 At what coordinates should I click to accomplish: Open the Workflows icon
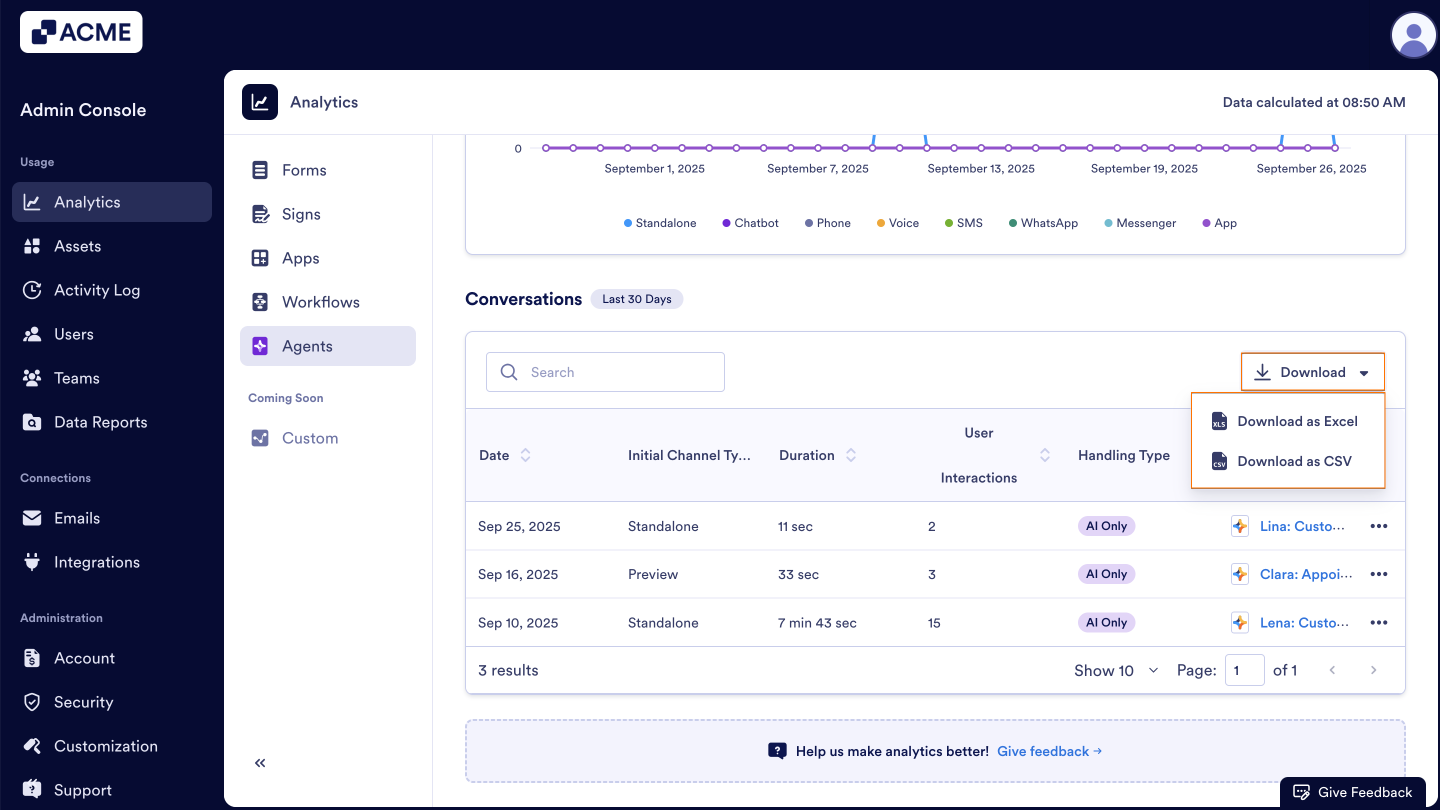click(x=259, y=302)
